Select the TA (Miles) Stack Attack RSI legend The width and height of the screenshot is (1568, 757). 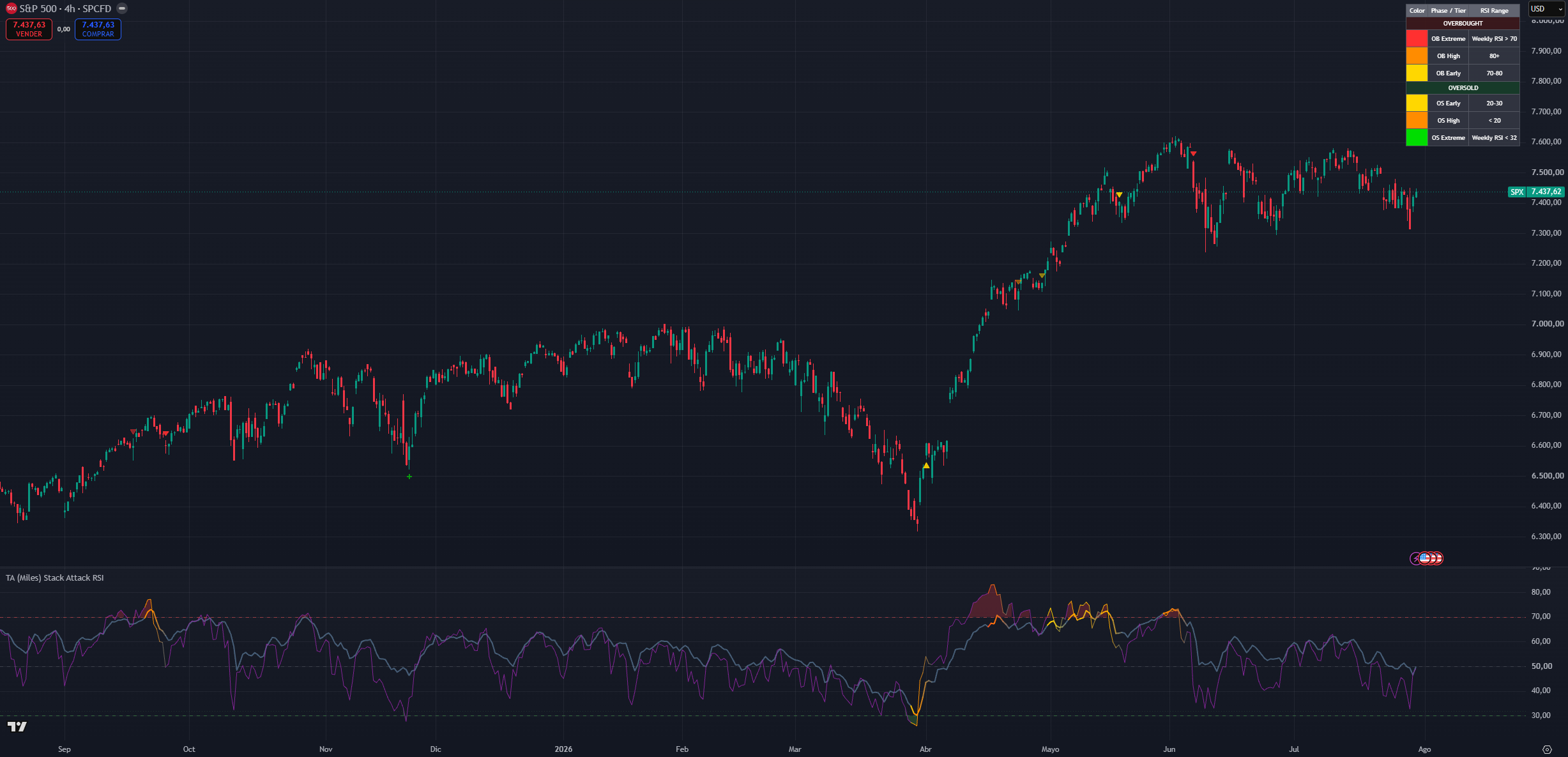(x=54, y=577)
